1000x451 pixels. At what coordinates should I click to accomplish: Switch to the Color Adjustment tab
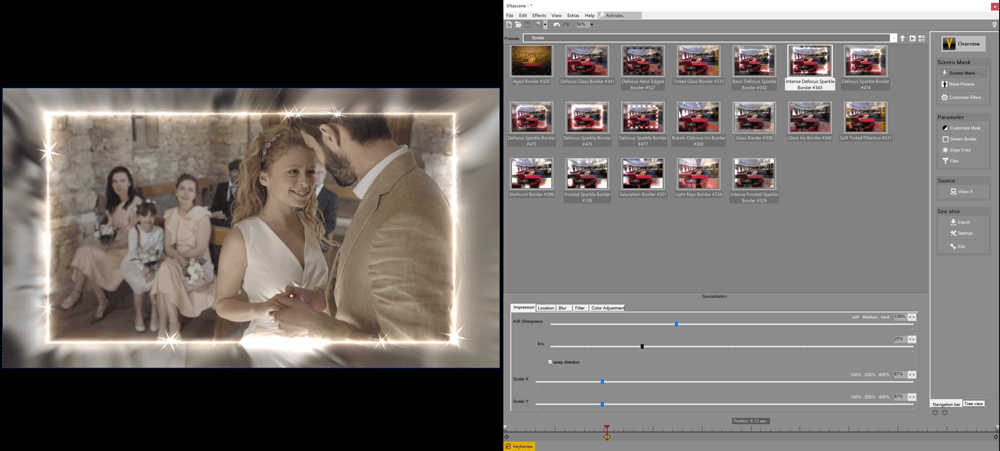coord(607,308)
